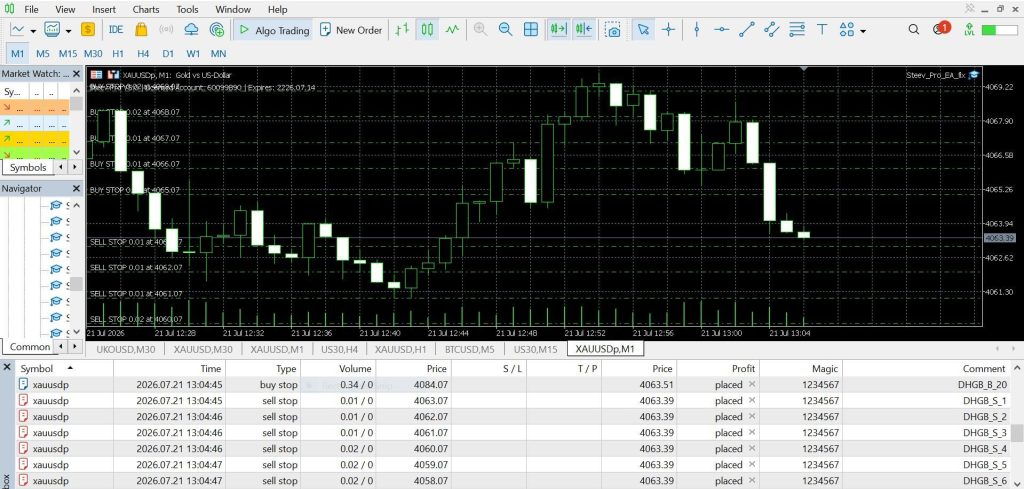Tile chart windows with grid icon
1024x489 pixels.
point(531,29)
